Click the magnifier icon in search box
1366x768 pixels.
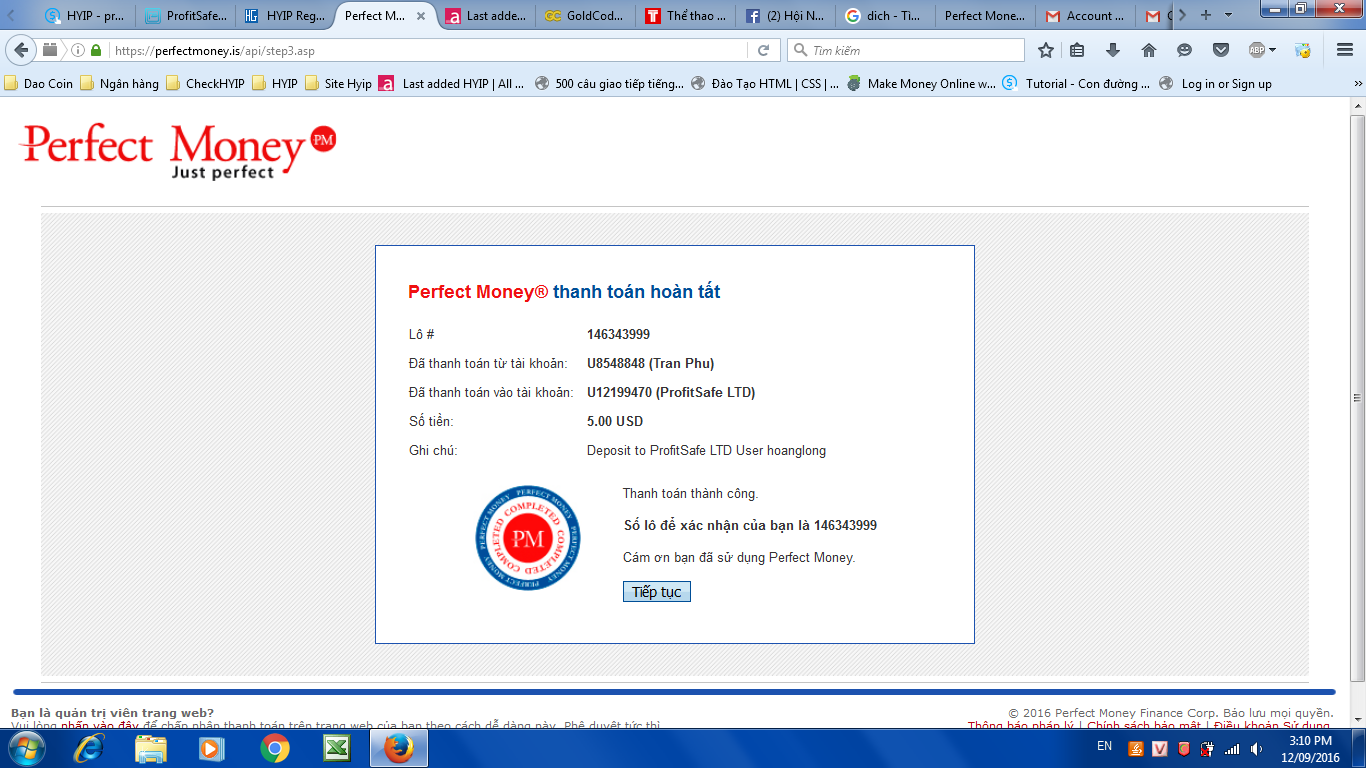[800, 50]
